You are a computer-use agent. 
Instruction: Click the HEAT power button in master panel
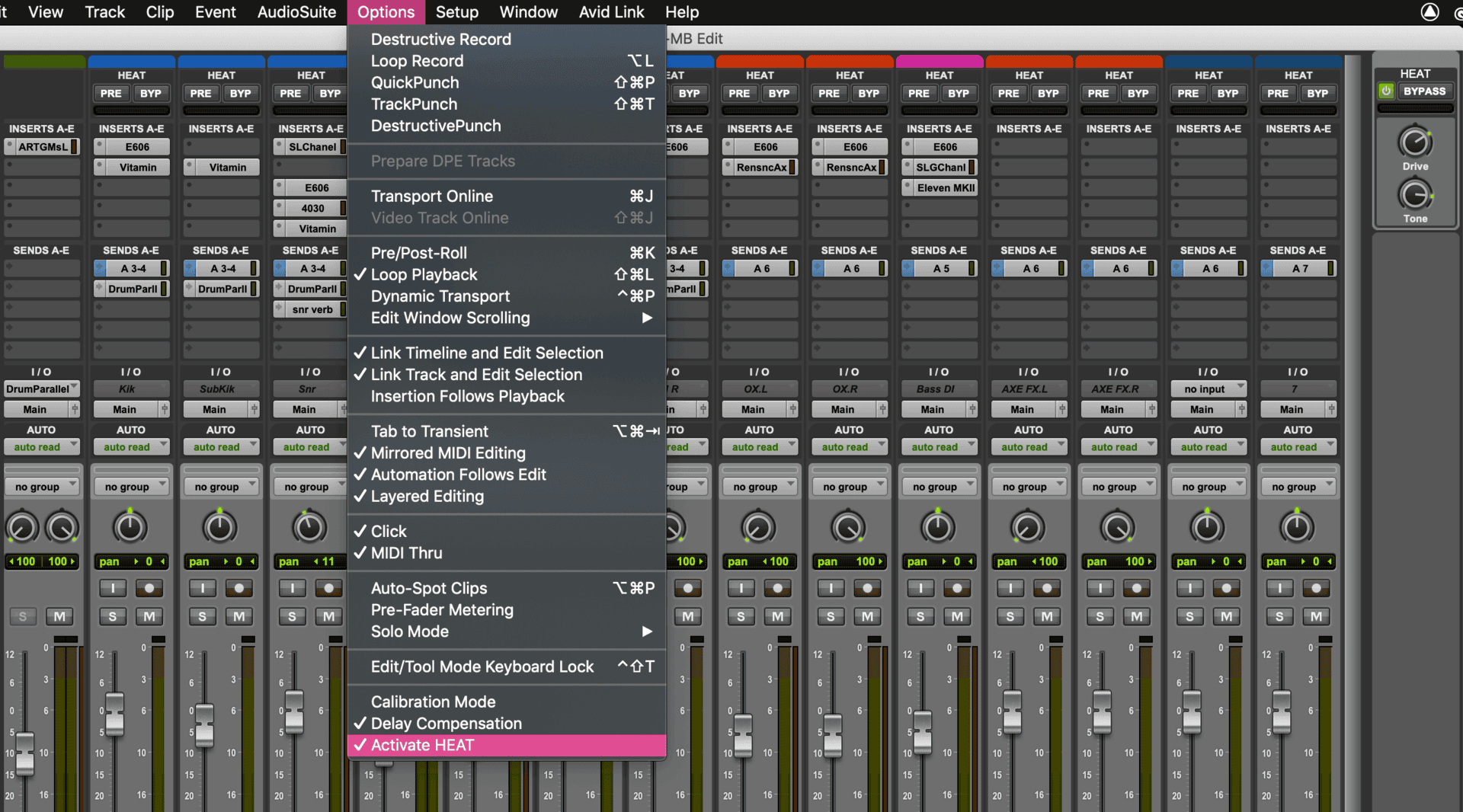tap(1386, 91)
